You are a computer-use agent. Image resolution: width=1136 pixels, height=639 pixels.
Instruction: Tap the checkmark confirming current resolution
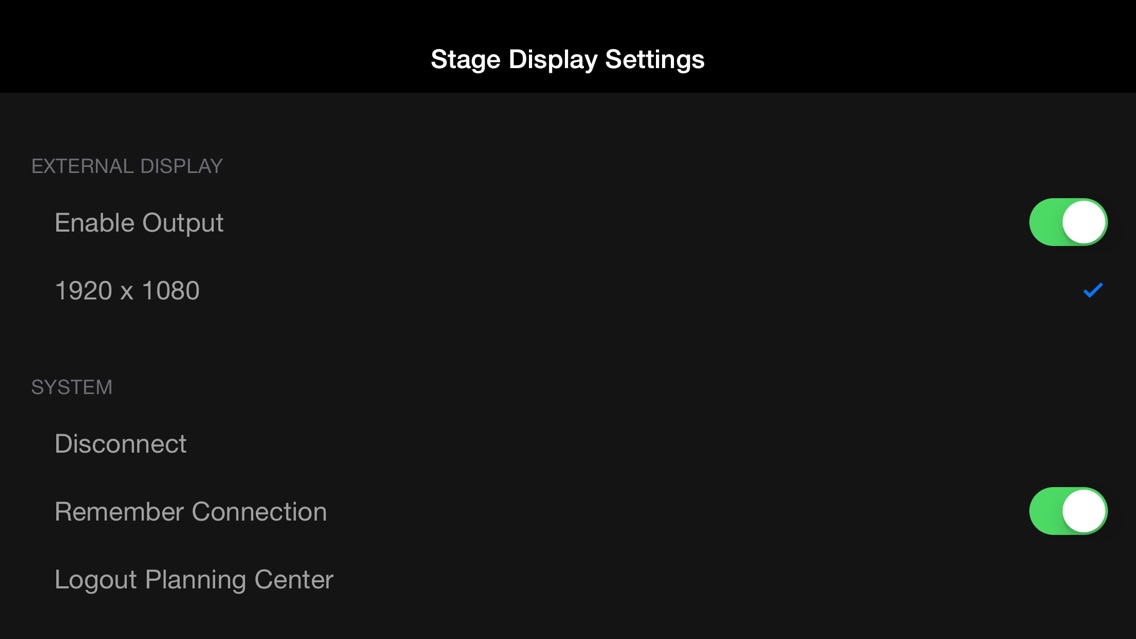[1091, 290]
